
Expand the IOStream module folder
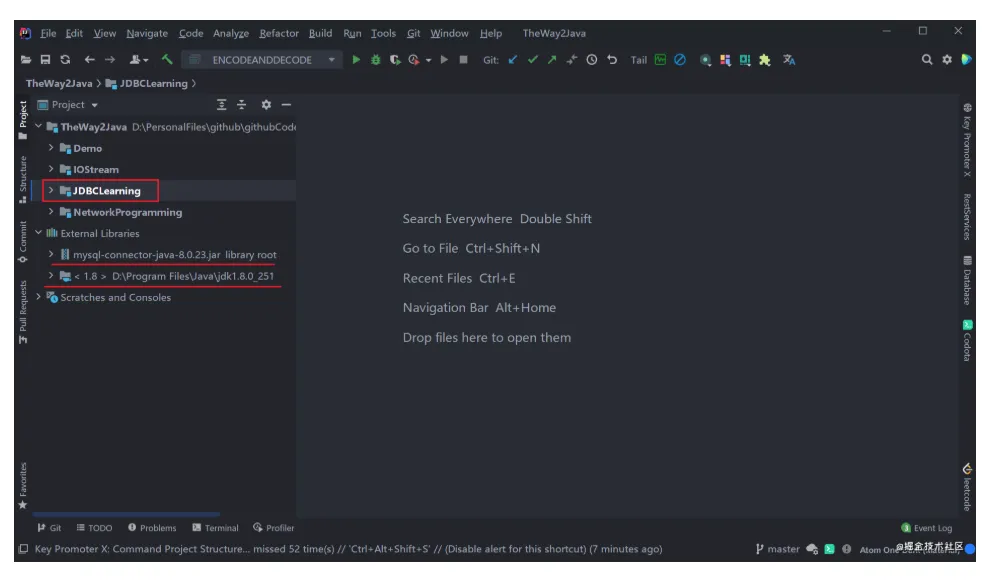pyautogui.click(x=51, y=169)
